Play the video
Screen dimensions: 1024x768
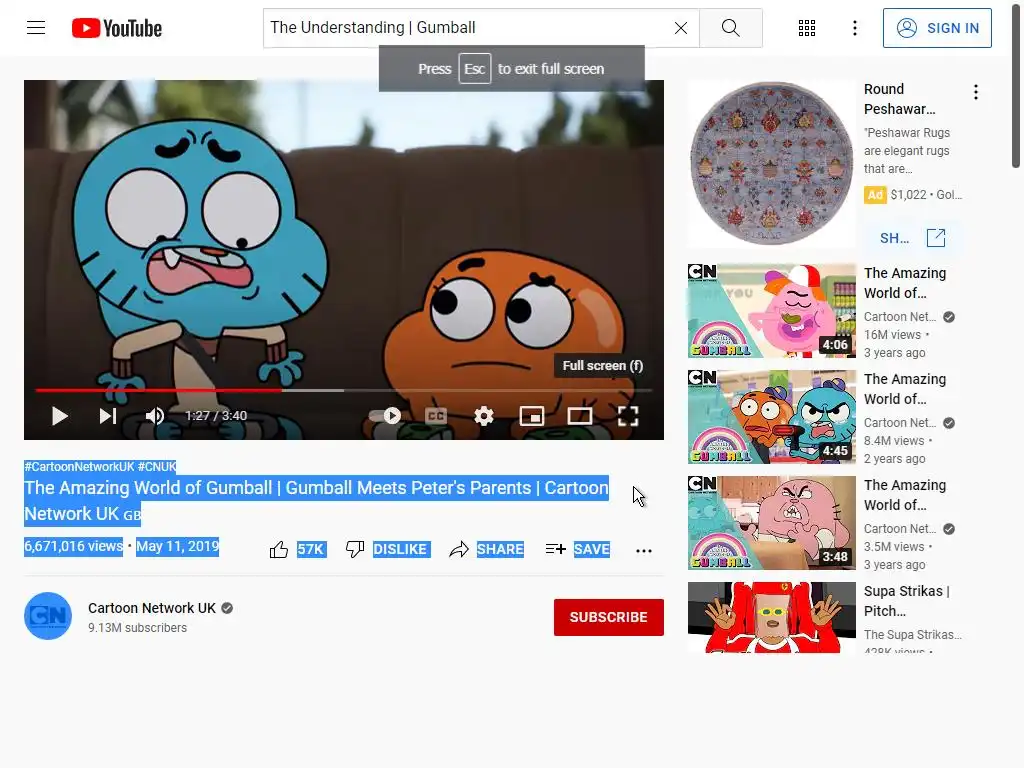point(59,416)
